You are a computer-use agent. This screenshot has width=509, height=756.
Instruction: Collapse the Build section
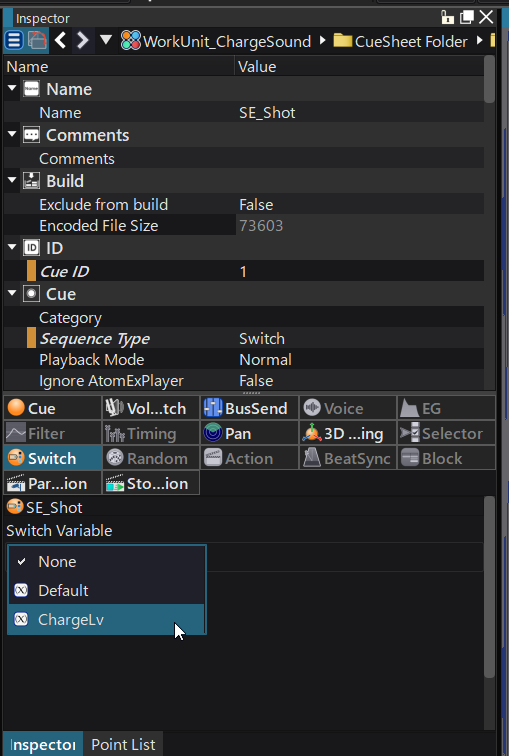(12, 180)
